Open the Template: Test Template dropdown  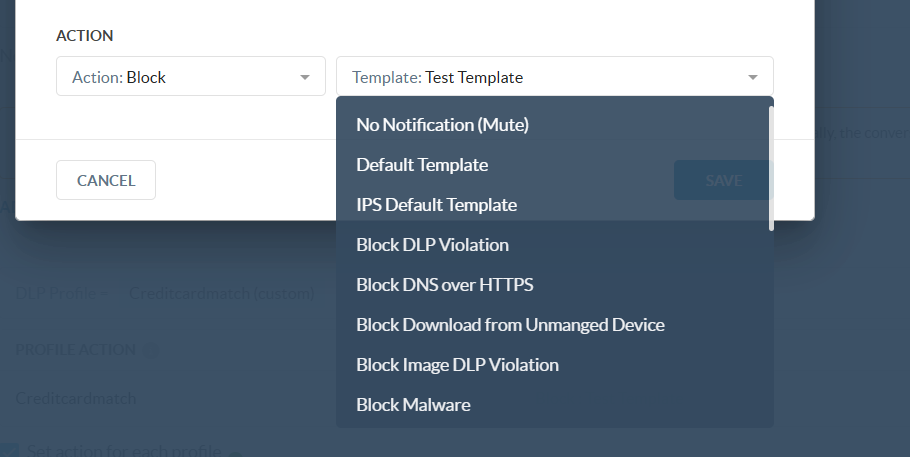(555, 76)
